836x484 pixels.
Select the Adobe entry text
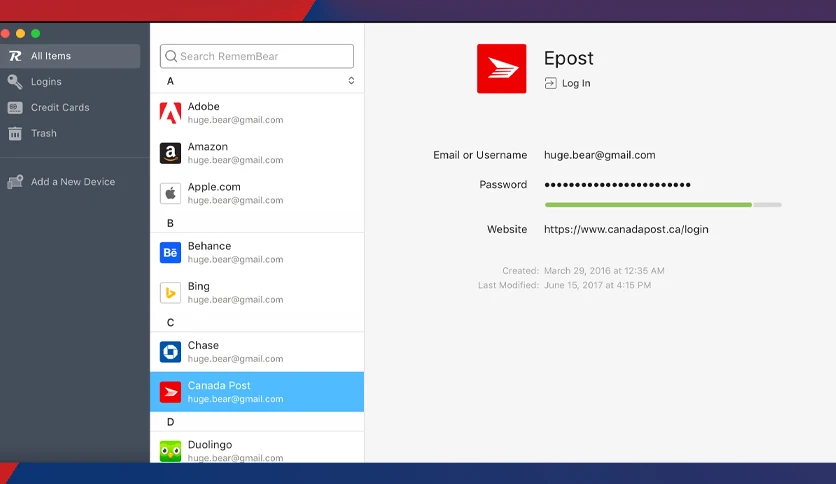[x=235, y=113]
